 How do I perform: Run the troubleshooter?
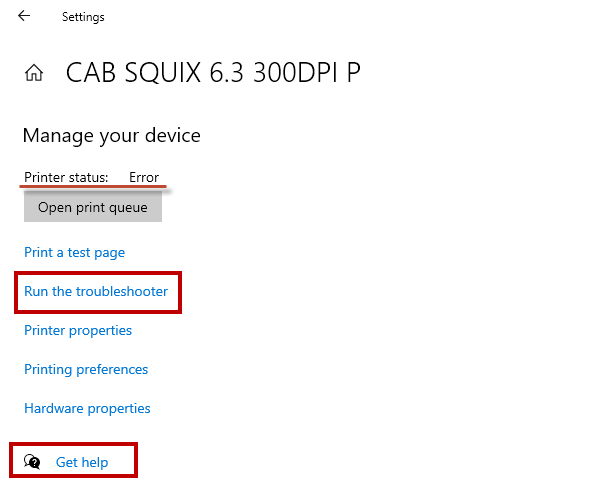(96, 292)
